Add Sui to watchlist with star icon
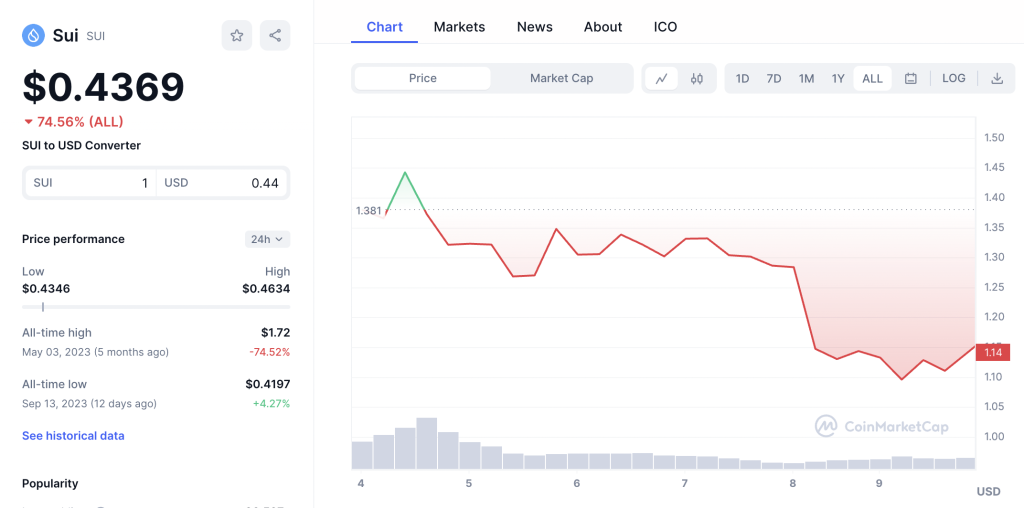The height and width of the screenshot is (508, 1024). point(236,35)
